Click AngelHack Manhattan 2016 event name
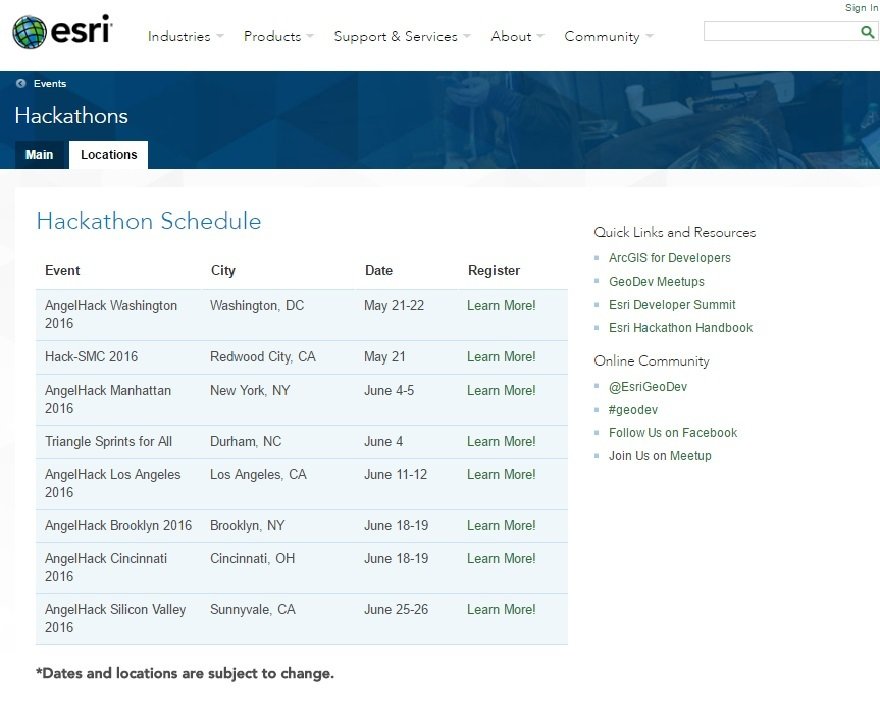Screen dimensions: 880x726 (x=108, y=399)
